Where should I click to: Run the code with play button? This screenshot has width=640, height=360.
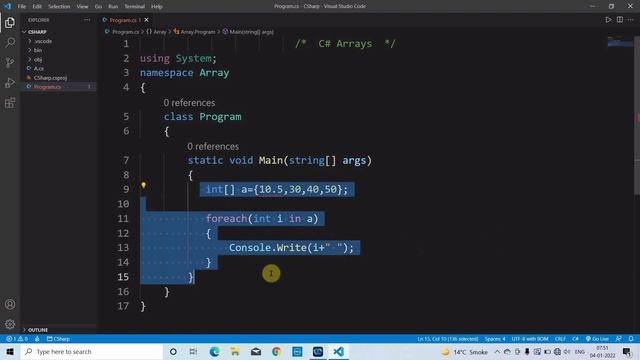click(608, 20)
